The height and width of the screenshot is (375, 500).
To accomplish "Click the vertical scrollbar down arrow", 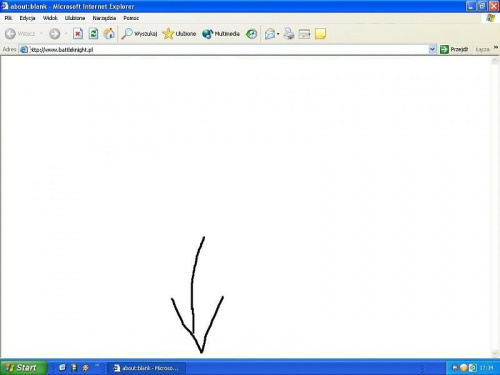I will [x=495, y=354].
